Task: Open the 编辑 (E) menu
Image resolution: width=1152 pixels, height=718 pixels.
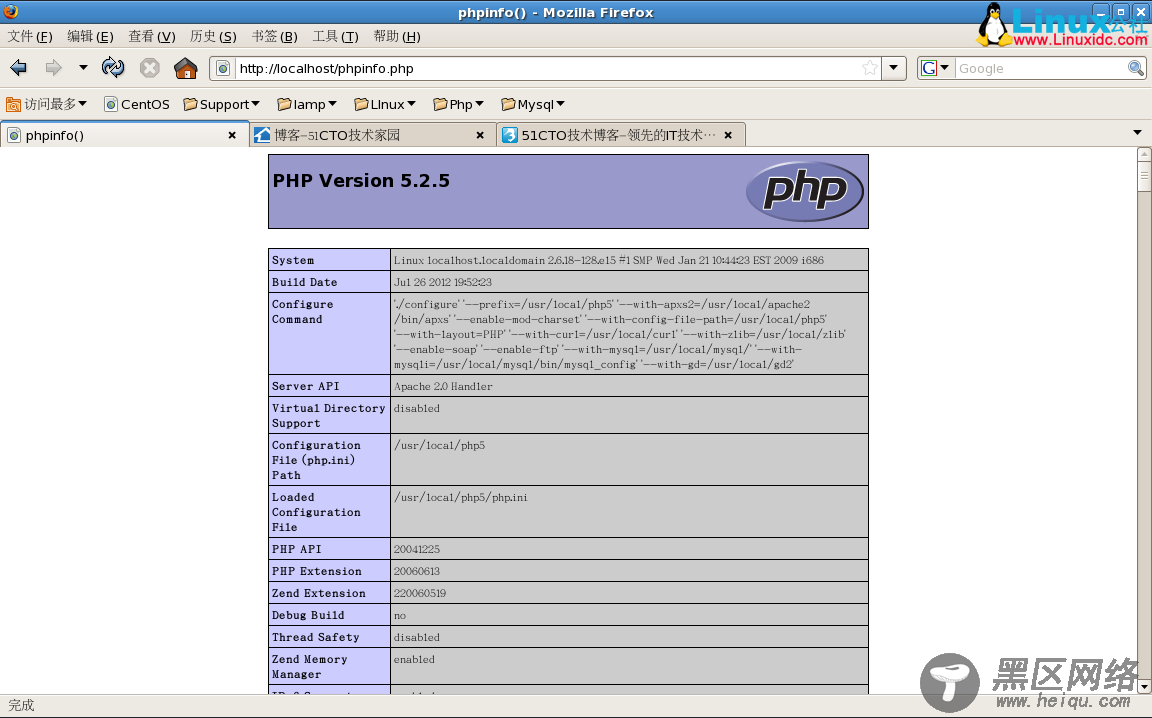Action: [x=90, y=36]
